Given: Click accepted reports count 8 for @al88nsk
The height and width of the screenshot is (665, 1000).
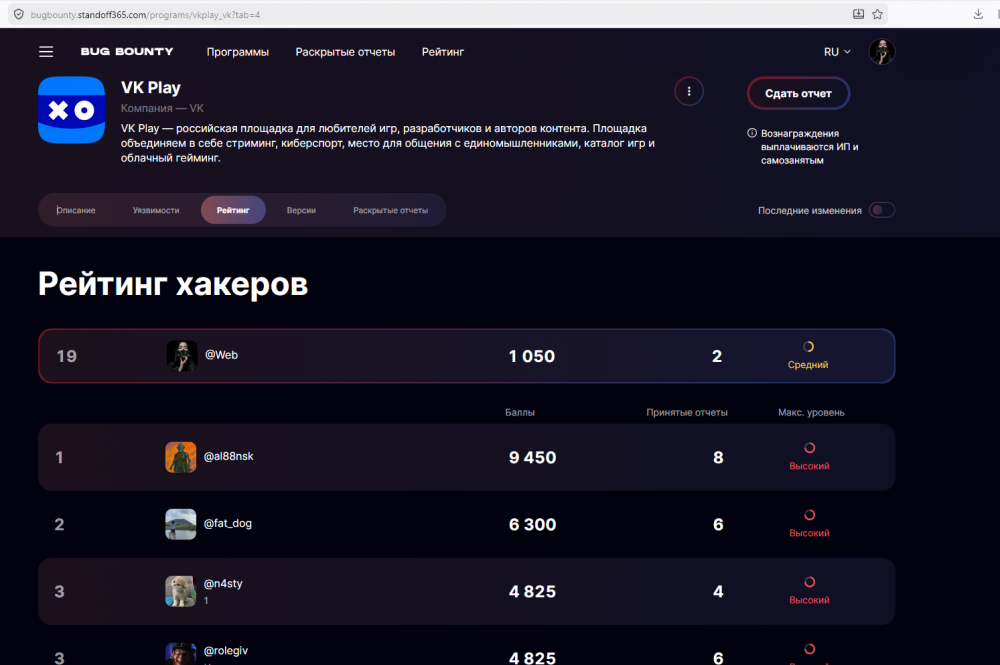Looking at the screenshot, I should pyautogui.click(x=718, y=457).
